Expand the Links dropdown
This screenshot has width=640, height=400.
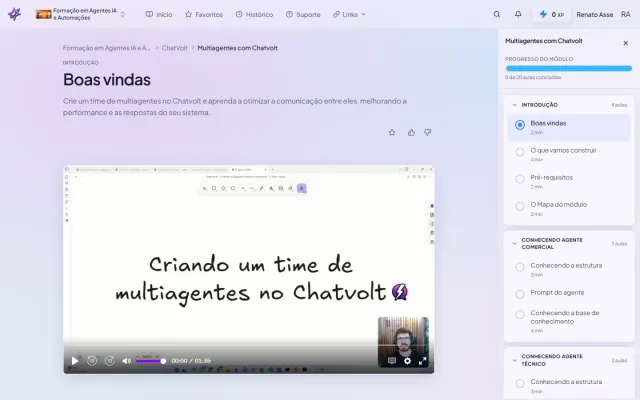tap(349, 14)
